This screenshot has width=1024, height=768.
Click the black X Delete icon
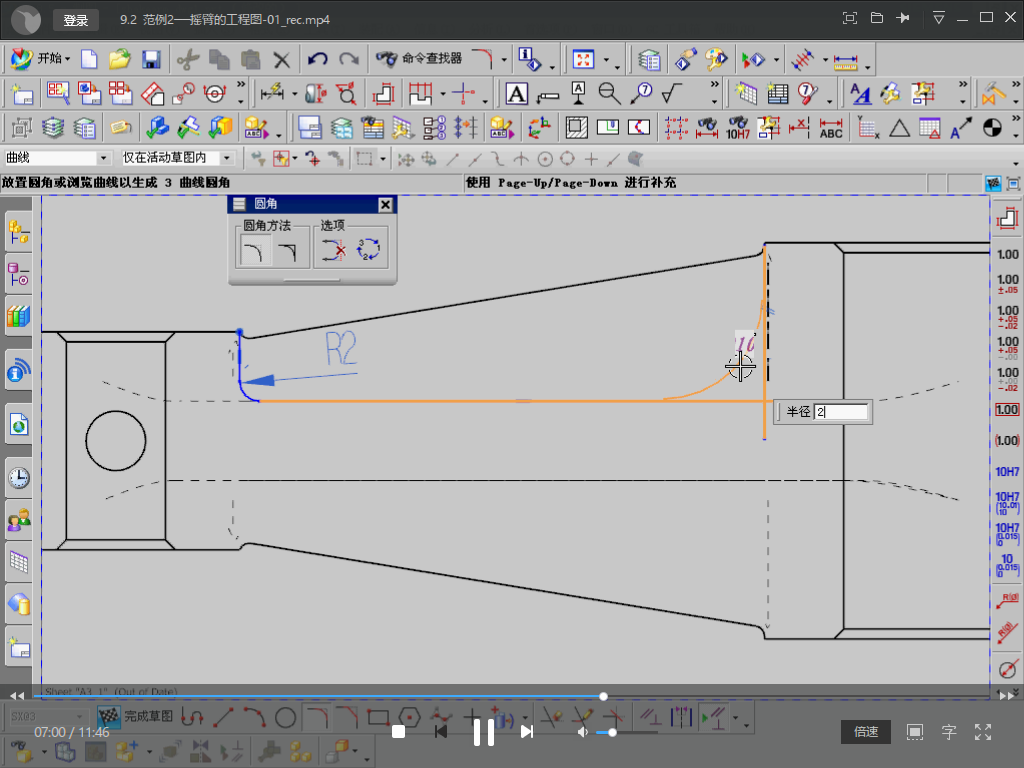[x=281, y=60]
